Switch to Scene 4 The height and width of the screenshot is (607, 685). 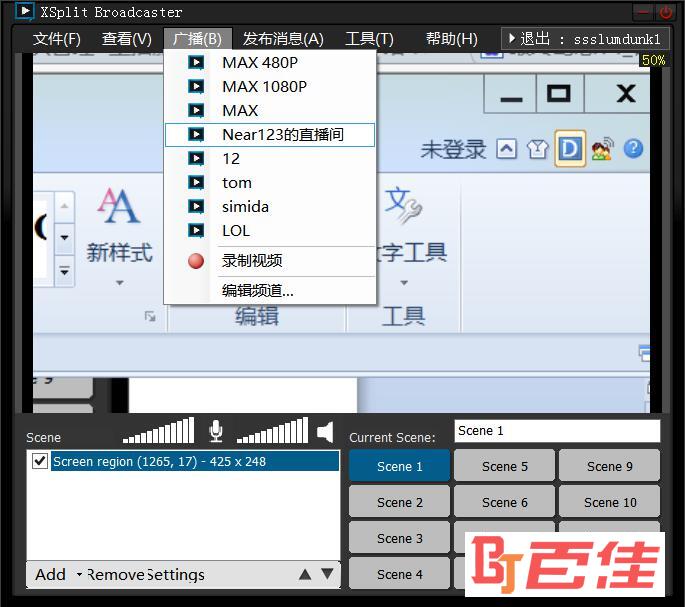pyautogui.click(x=399, y=574)
